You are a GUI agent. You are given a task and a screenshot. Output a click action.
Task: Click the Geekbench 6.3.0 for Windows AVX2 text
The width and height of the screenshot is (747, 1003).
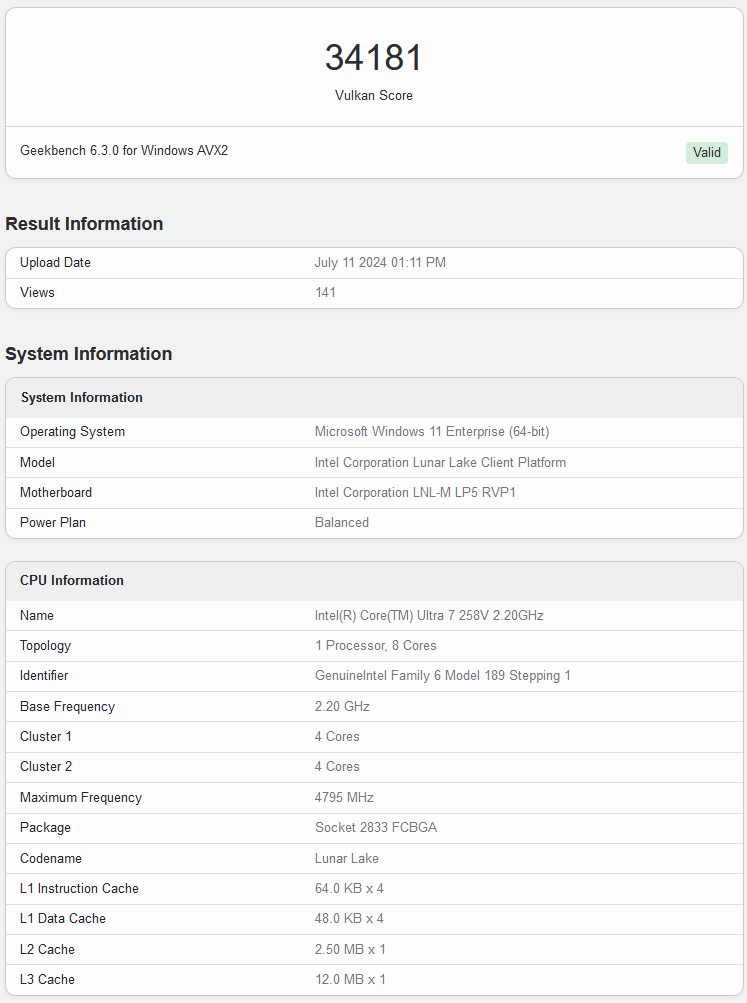[124, 151]
